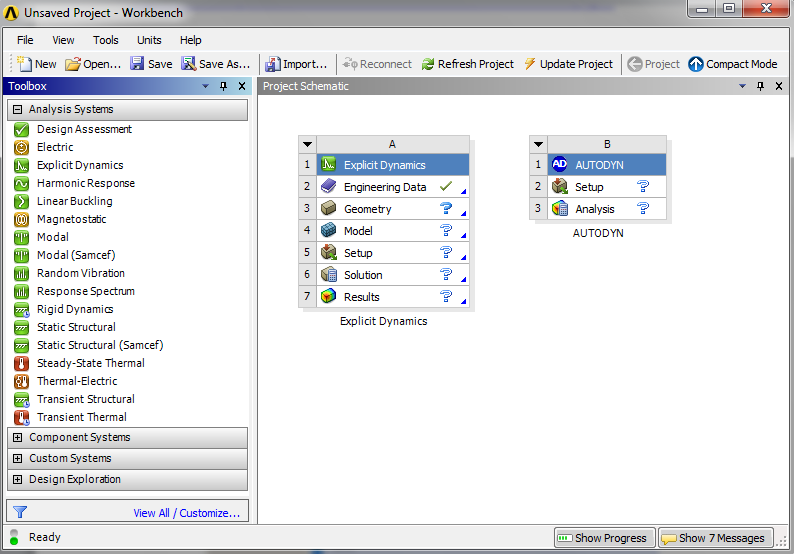The image size is (794, 554).
Task: Open the Units menu
Action: click(149, 40)
